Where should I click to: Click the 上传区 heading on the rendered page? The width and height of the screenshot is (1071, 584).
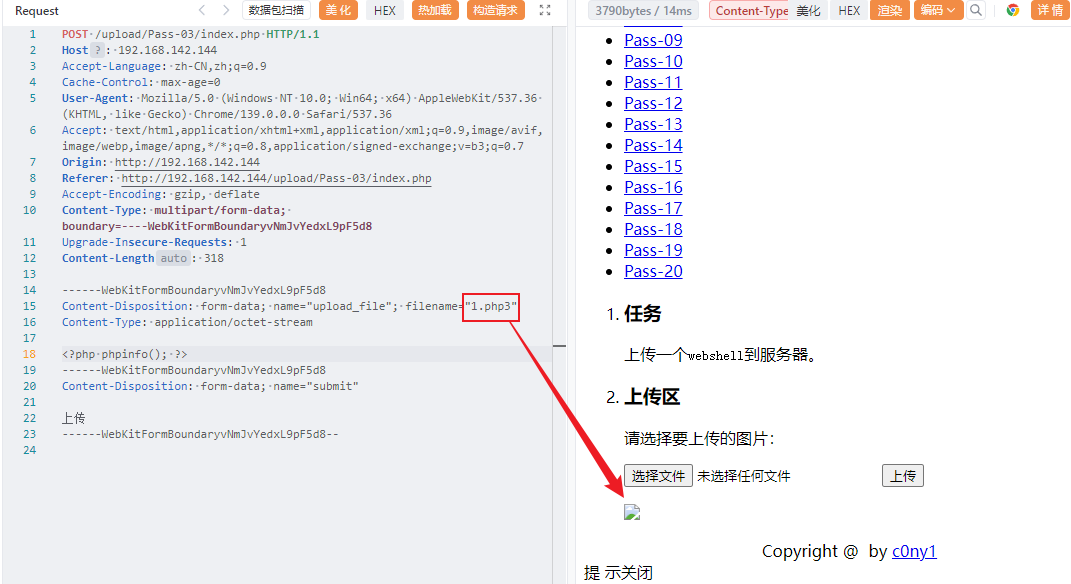(x=652, y=397)
